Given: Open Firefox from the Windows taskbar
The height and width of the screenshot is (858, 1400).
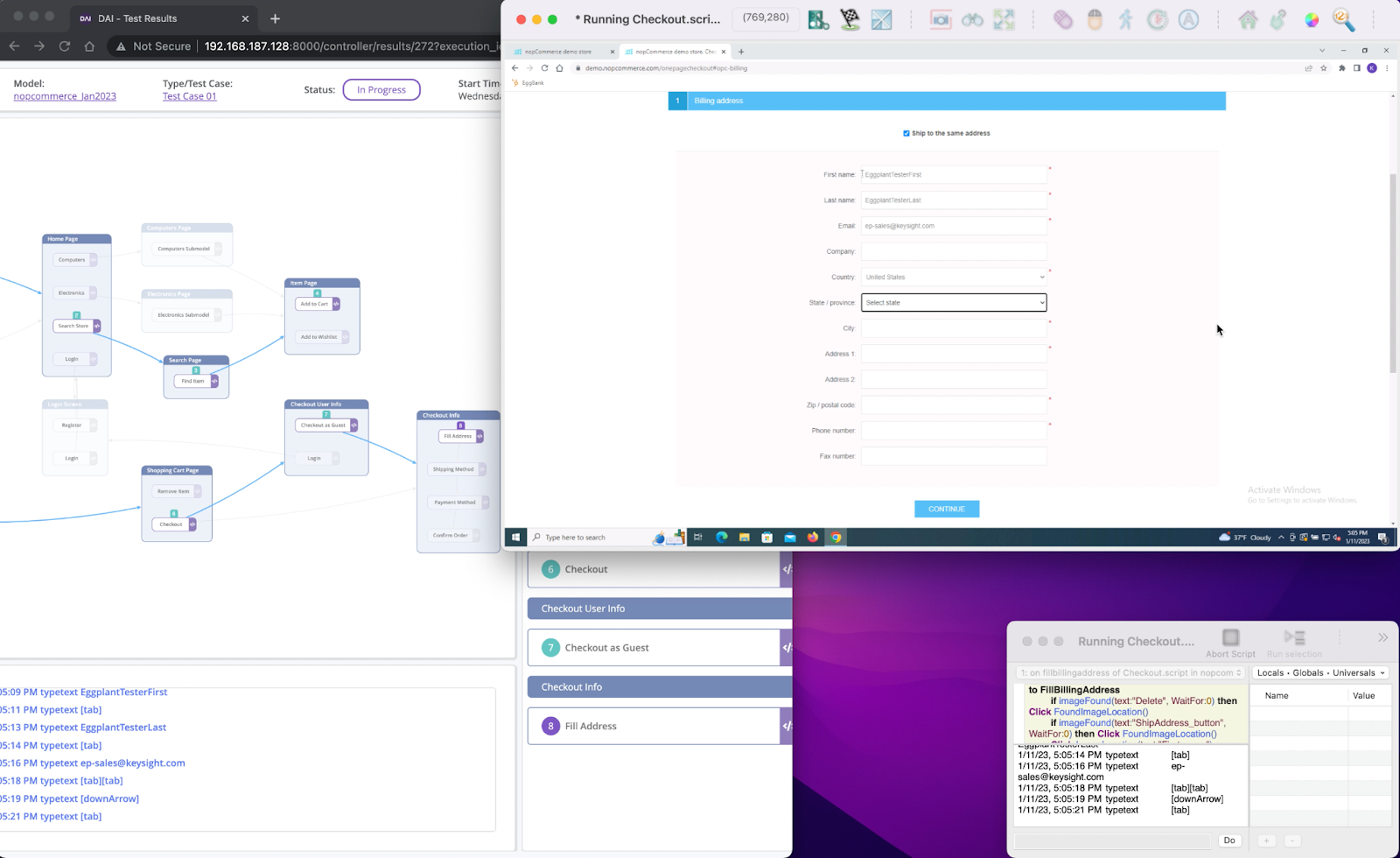Looking at the screenshot, I should [x=813, y=538].
